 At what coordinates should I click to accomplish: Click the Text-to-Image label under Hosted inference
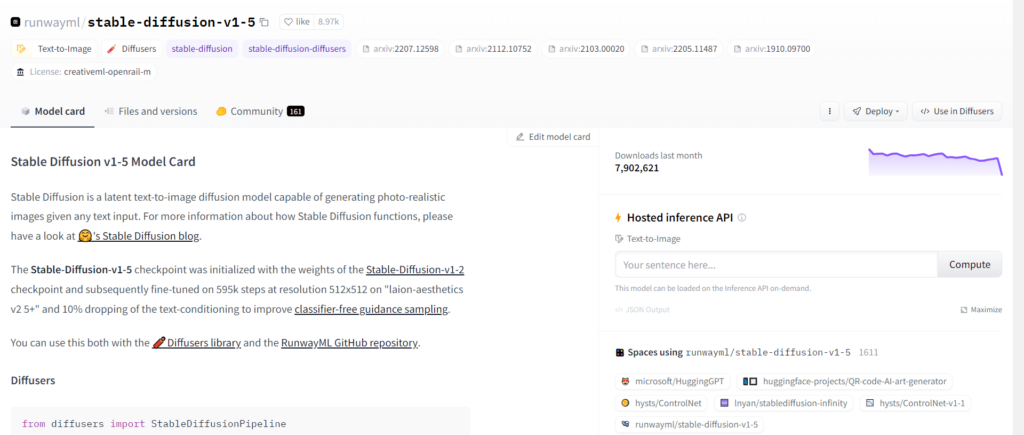654,238
